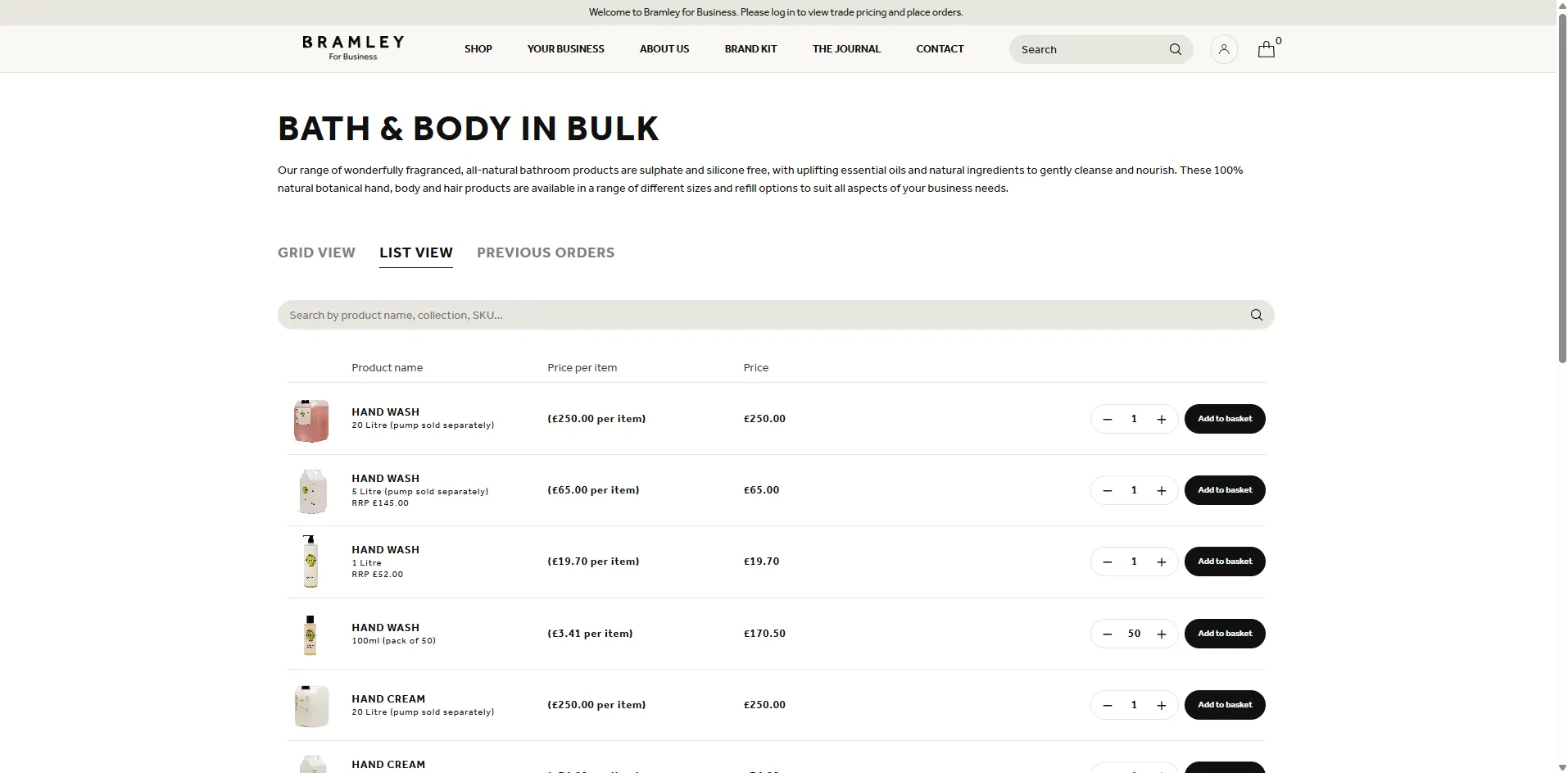This screenshot has width=1568, height=773.
Task: Open the shopping basket icon
Action: pos(1267,49)
